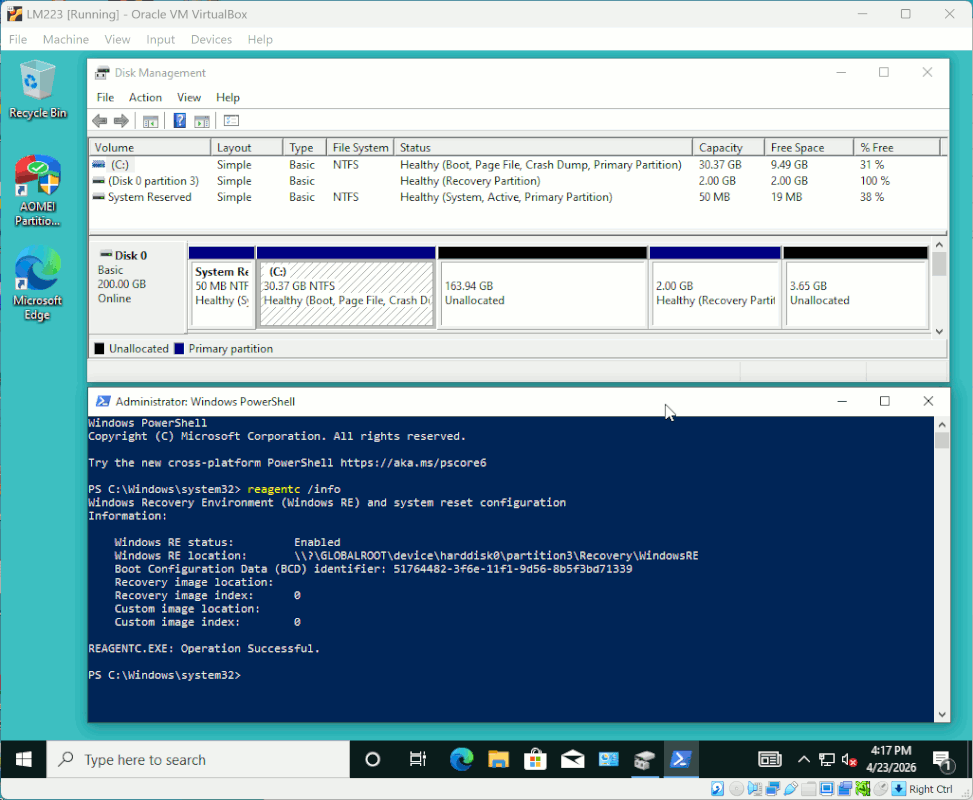Sort by Free Space column header
Screen dimensions: 973x800
[808, 147]
